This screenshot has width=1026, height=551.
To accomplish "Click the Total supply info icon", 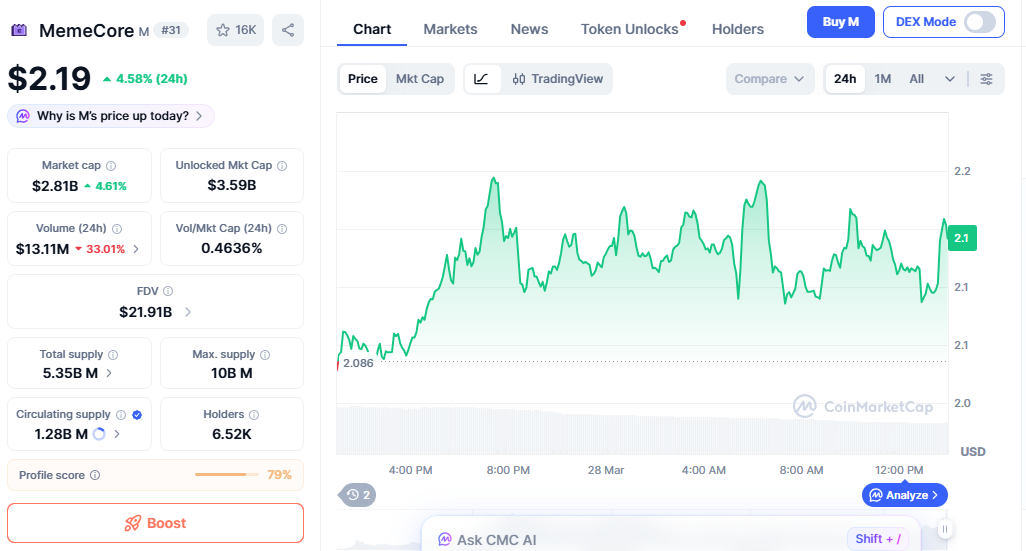I will (x=113, y=355).
